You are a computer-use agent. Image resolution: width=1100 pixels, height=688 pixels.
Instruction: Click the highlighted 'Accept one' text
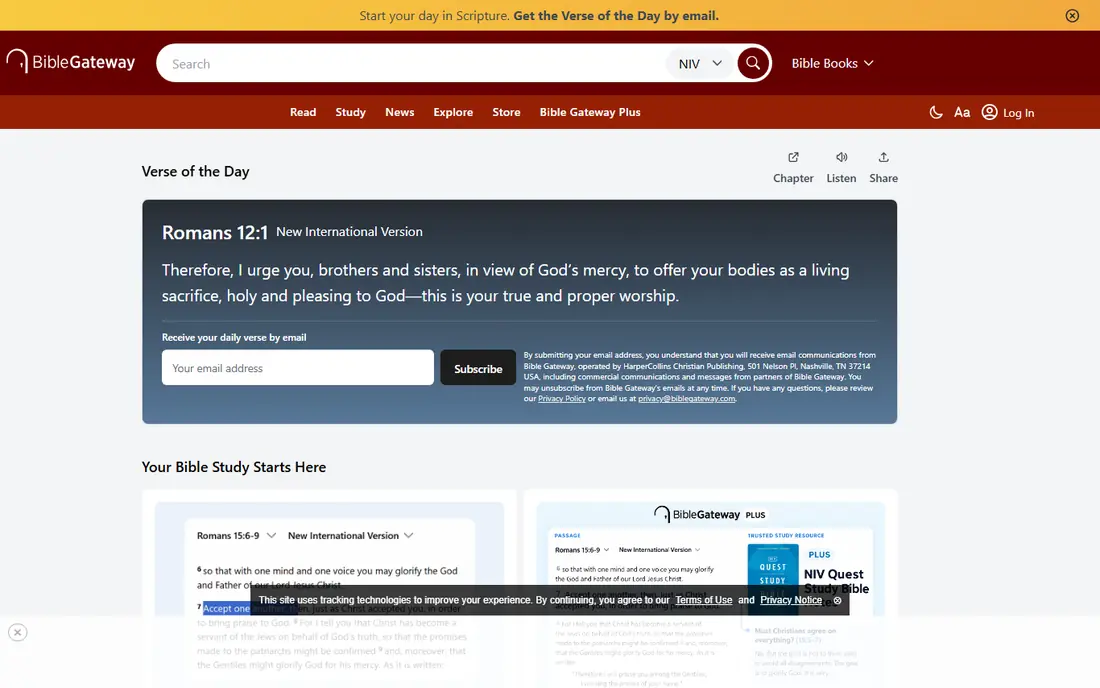[227, 608]
